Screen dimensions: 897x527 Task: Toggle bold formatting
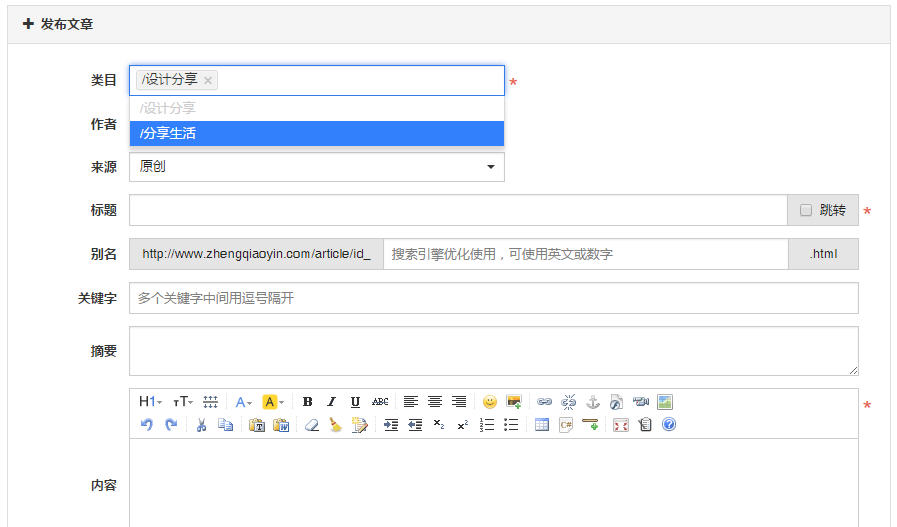point(307,402)
